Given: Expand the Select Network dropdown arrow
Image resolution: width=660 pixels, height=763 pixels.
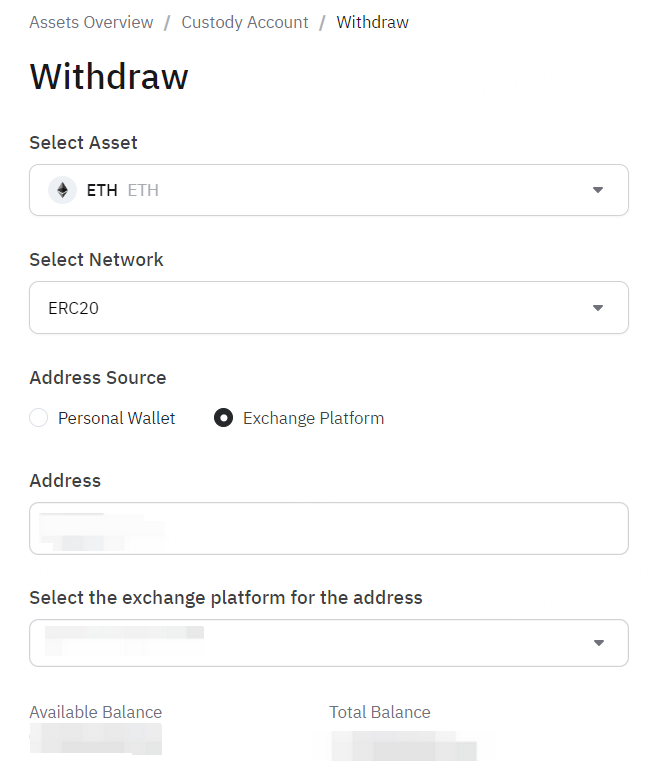Looking at the screenshot, I should 598,308.
